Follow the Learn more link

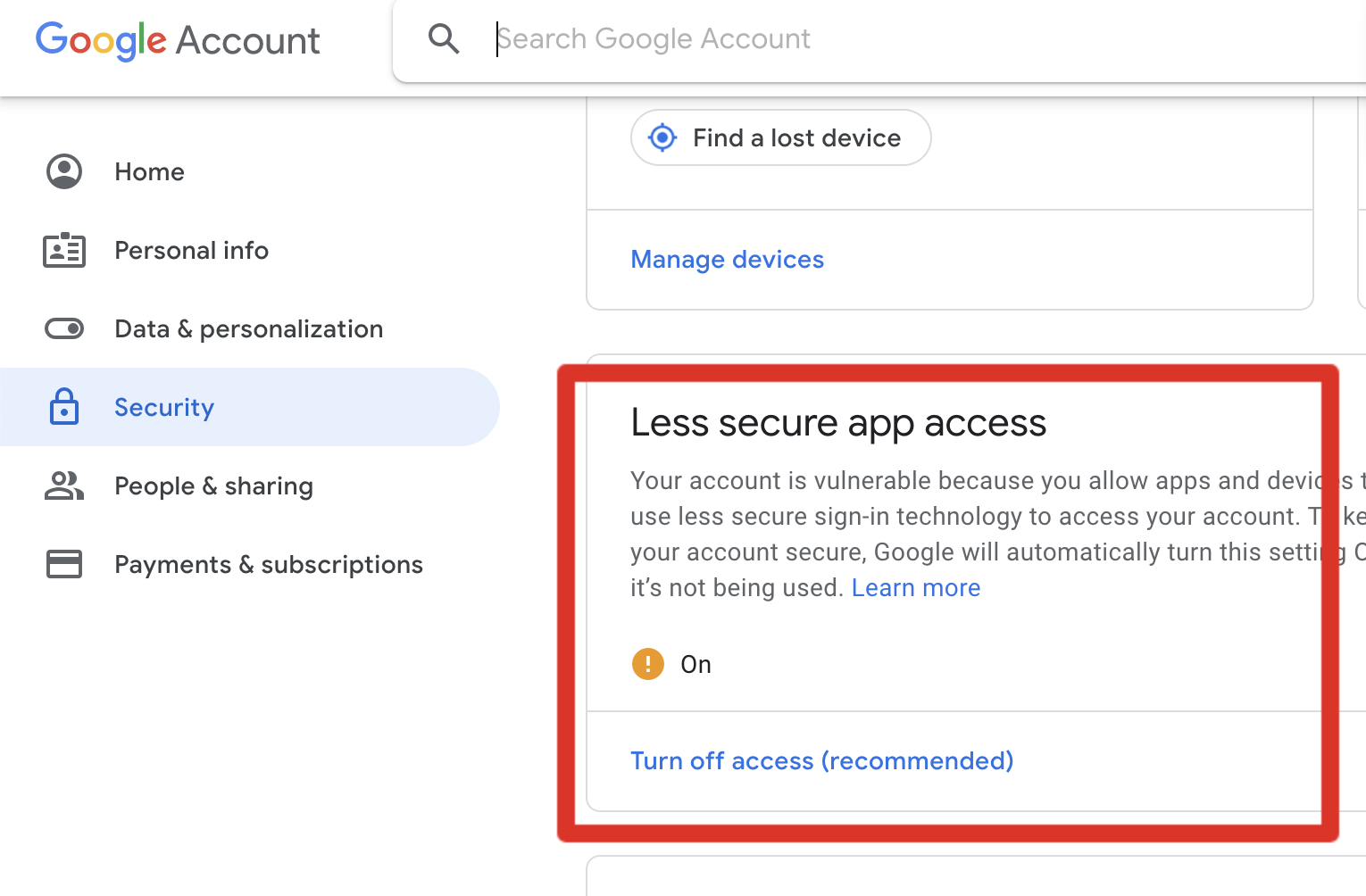coord(915,587)
